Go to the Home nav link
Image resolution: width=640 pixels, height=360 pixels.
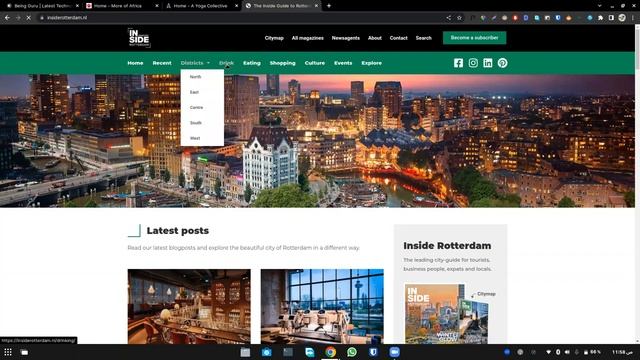point(135,63)
